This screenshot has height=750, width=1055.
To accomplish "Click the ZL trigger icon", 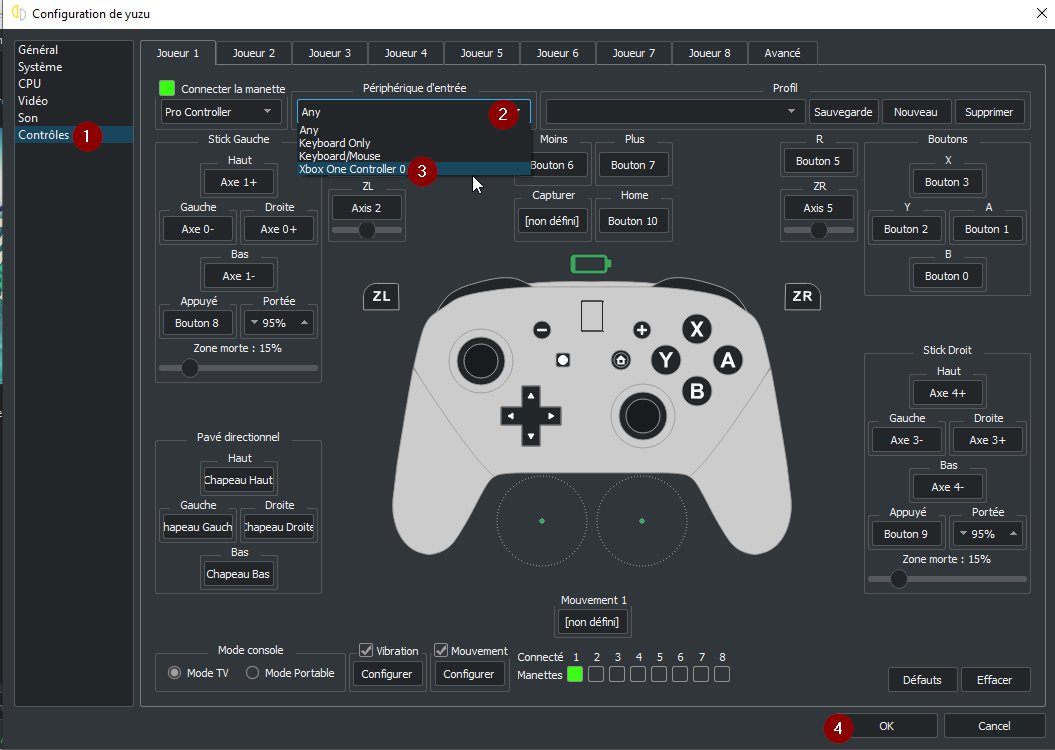I will click(381, 296).
